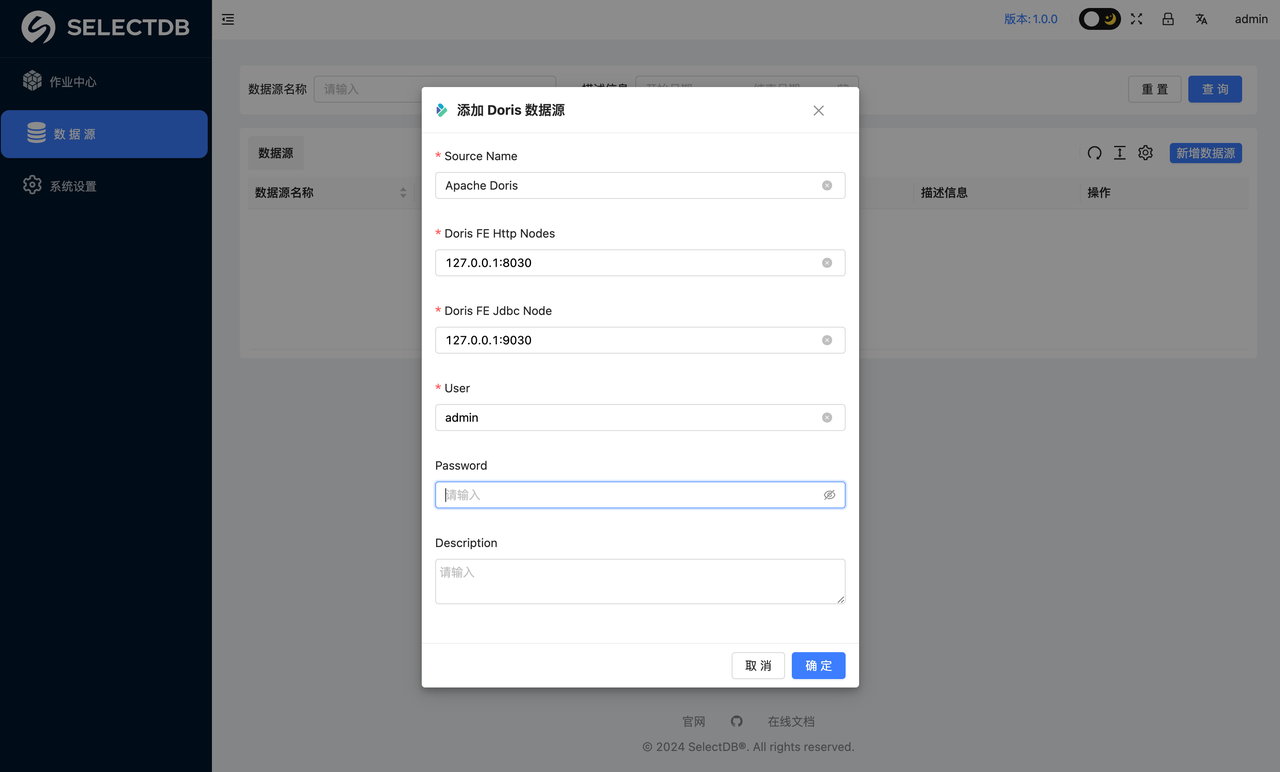This screenshot has height=772, width=1280.
Task: Click the 确定 button
Action: click(x=818, y=666)
